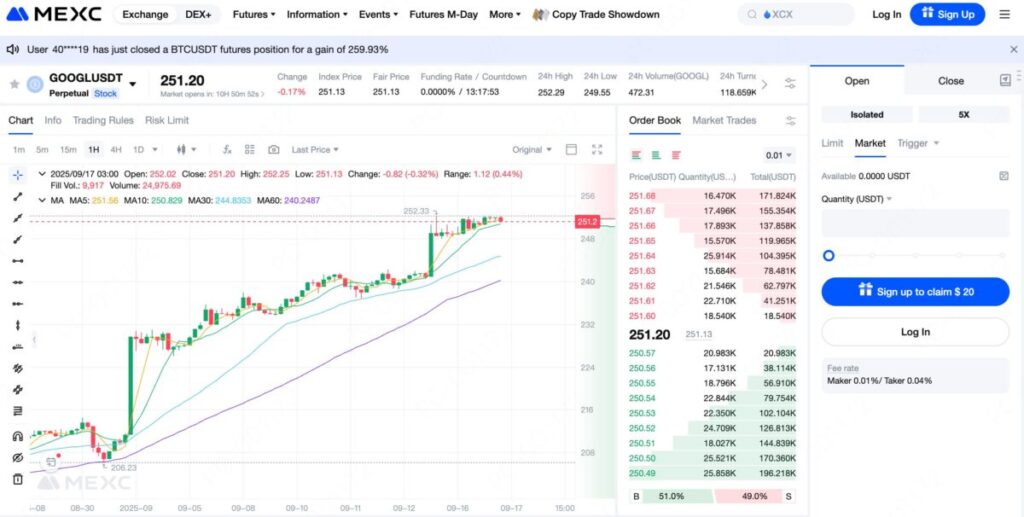
Task: Show only sell orders in order book
Action: [x=676, y=155]
